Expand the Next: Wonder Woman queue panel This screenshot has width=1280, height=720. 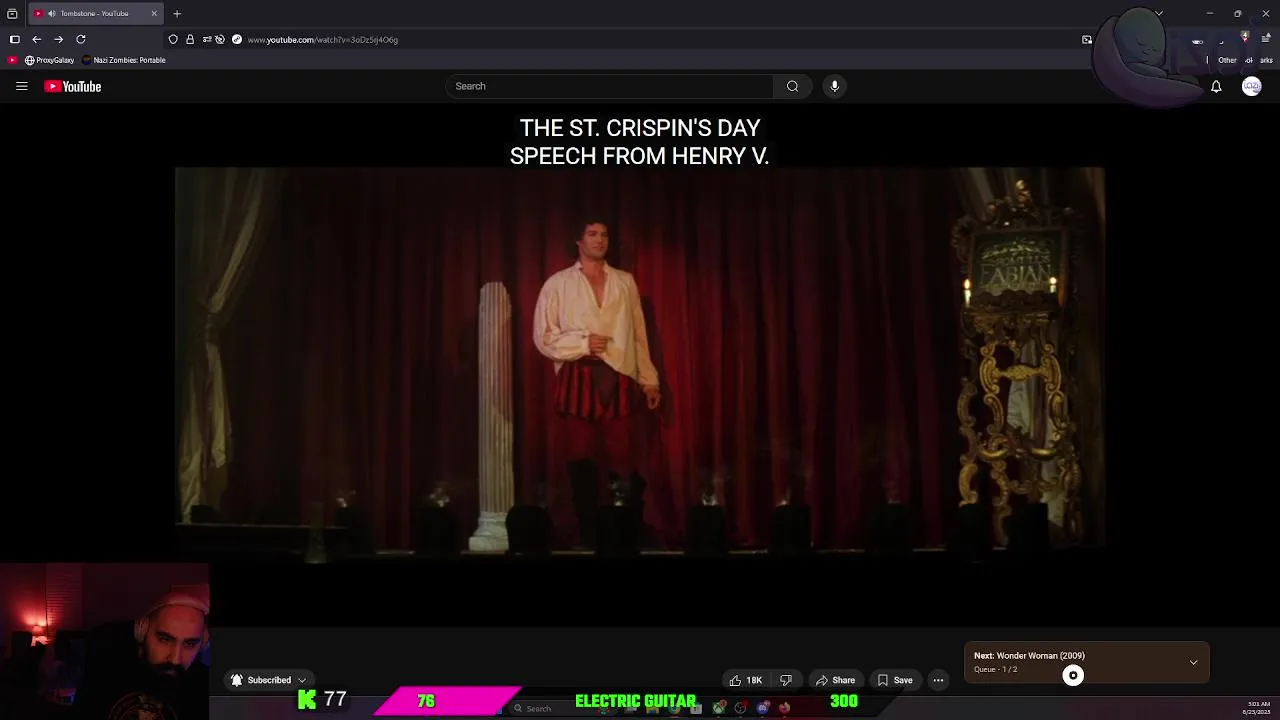(x=1193, y=662)
